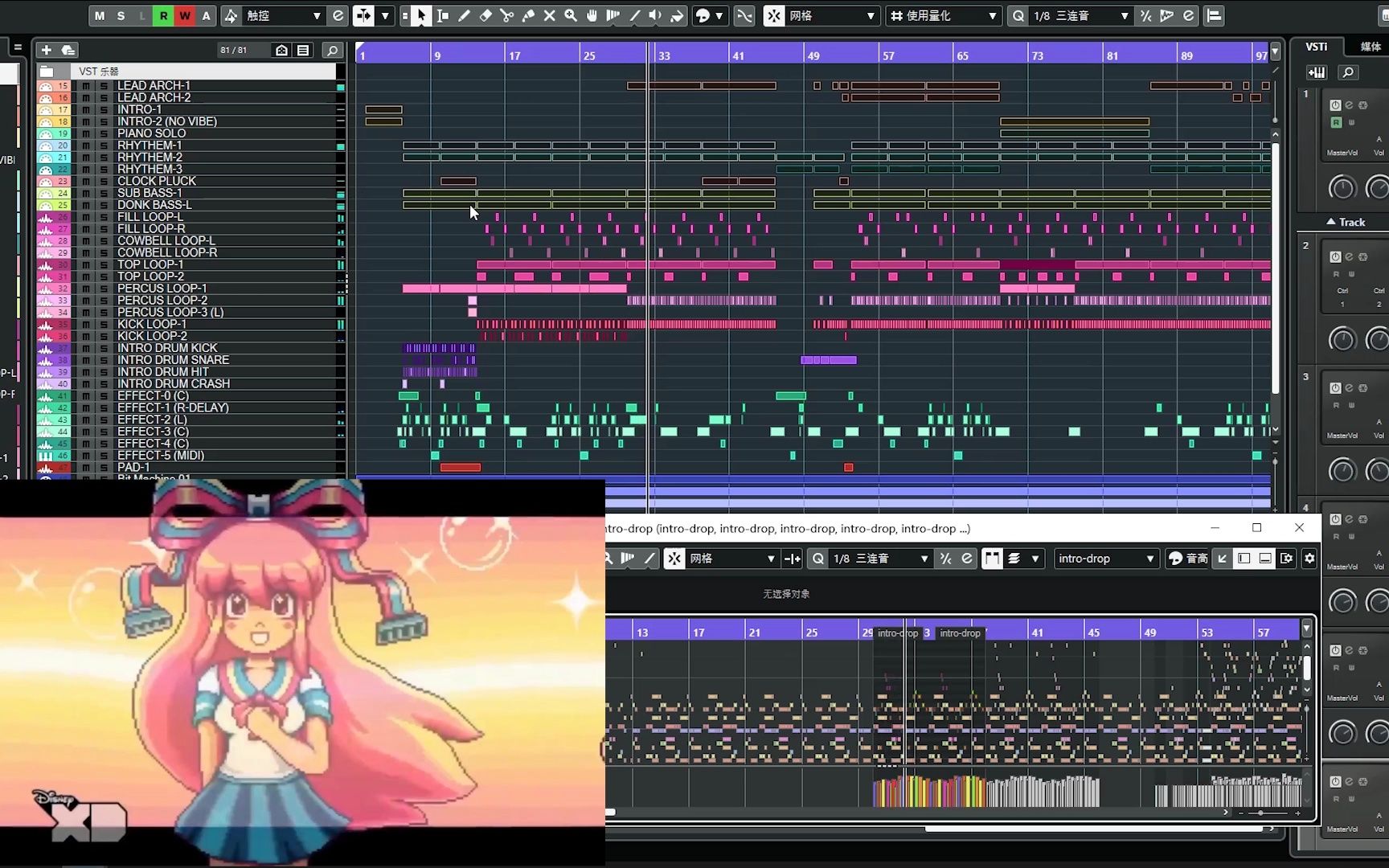The width and height of the screenshot is (1389, 868).
Task: Search instruments in the VSTi rack
Action: [x=1348, y=72]
